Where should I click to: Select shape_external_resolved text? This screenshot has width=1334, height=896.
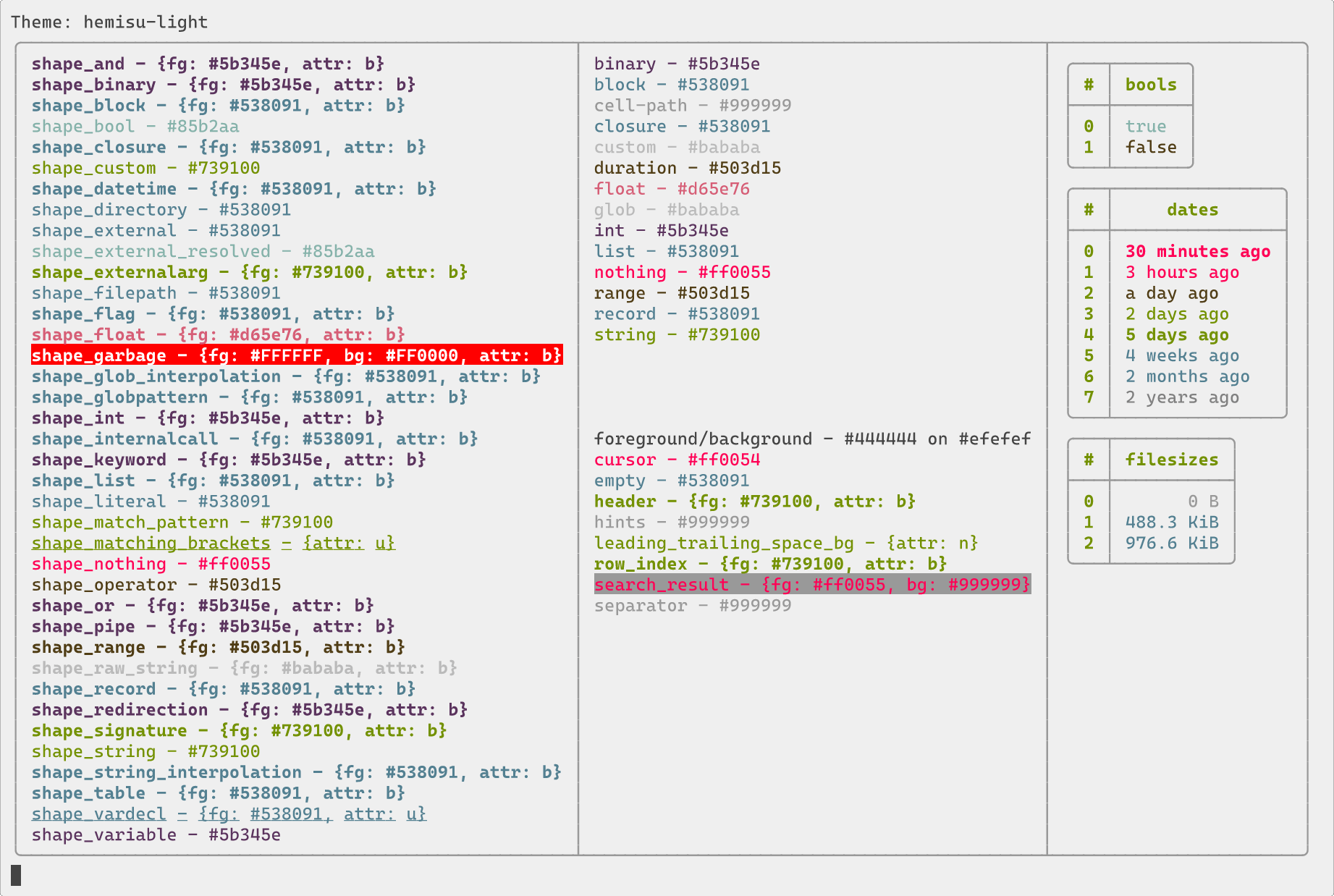(151, 251)
